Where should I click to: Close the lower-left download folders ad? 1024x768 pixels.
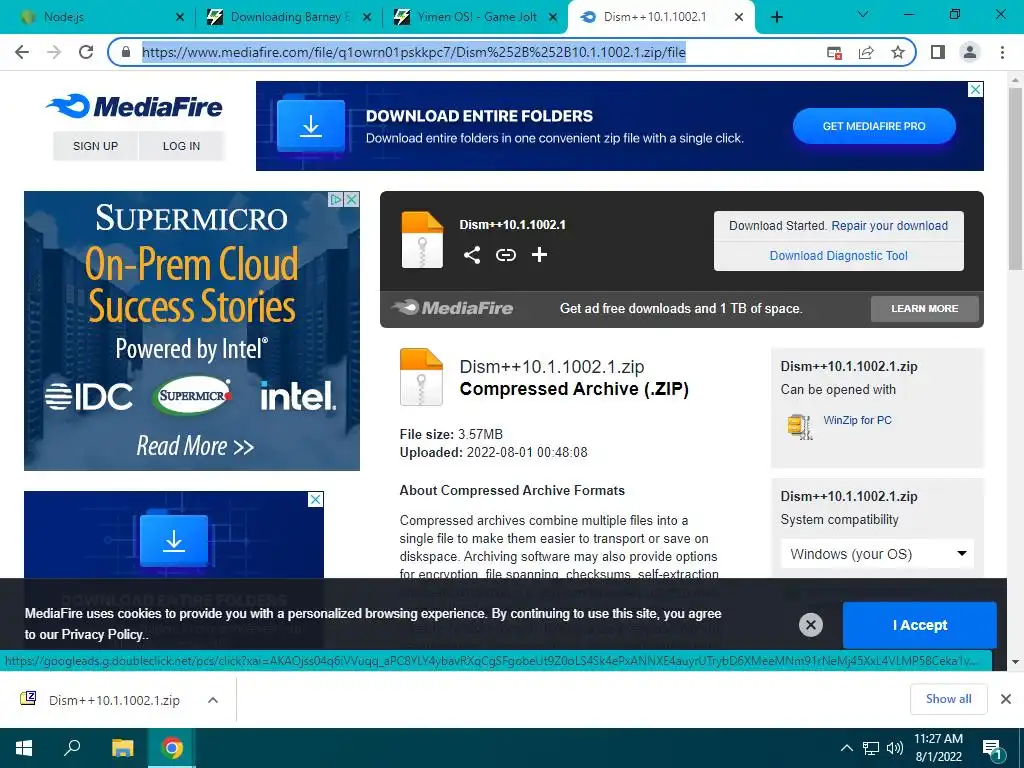(x=315, y=500)
